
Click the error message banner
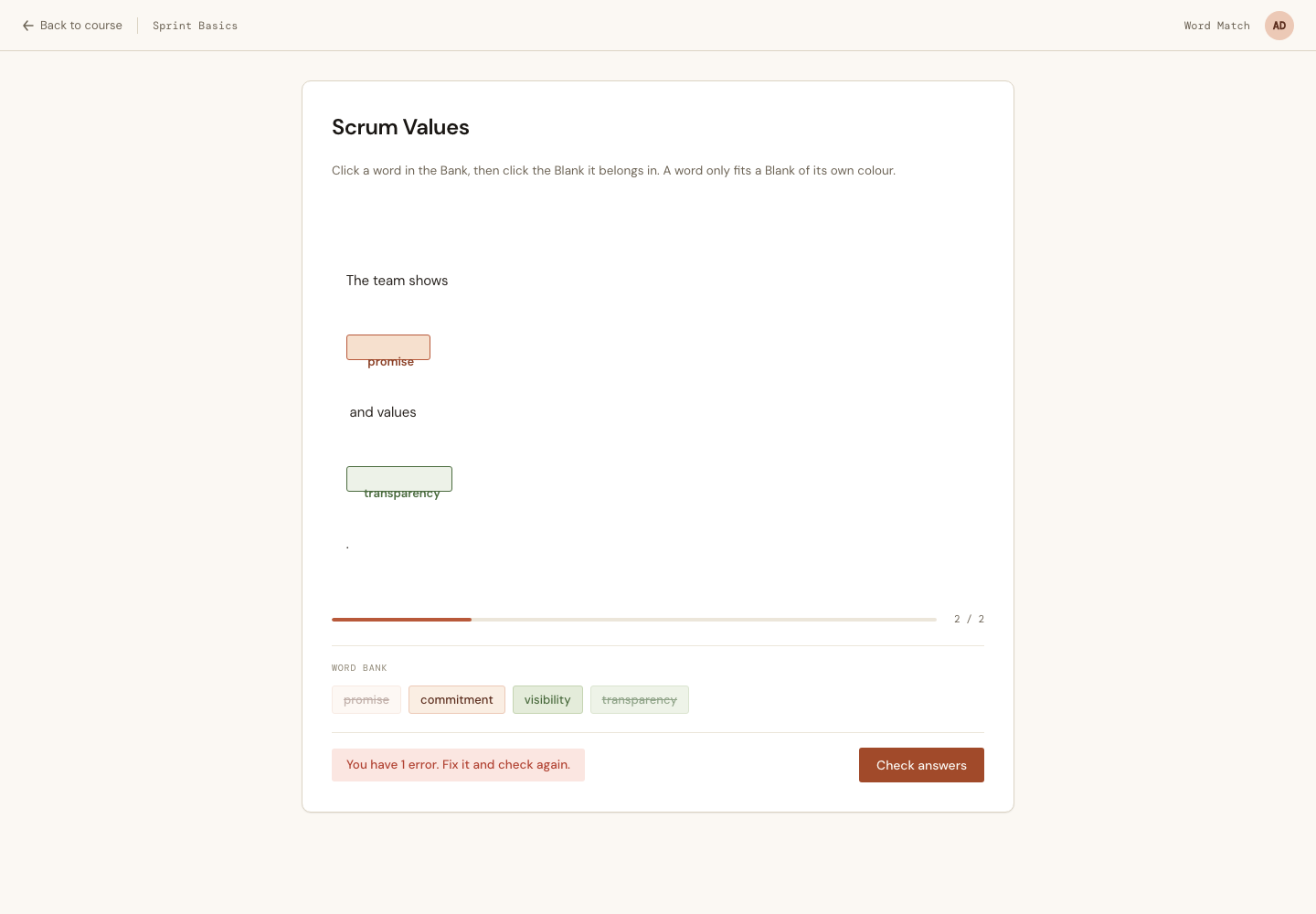pyautogui.click(x=458, y=765)
